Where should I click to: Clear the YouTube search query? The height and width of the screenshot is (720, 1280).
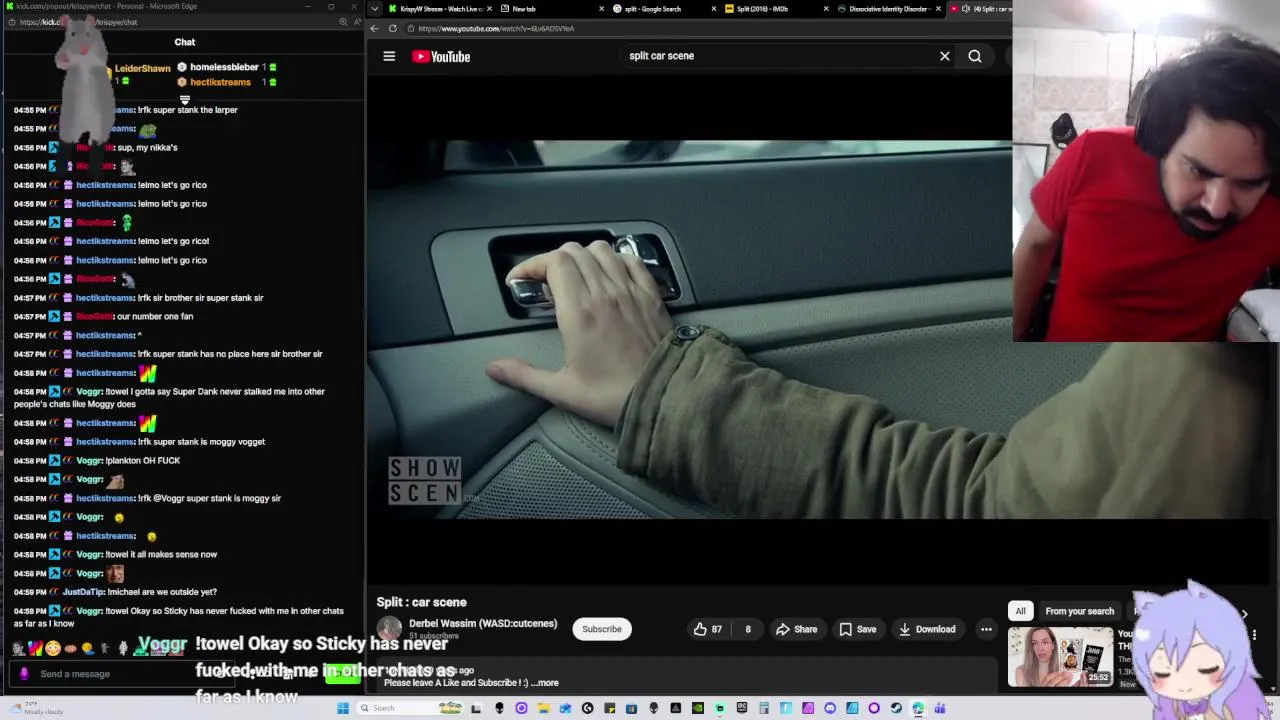[x=944, y=56]
